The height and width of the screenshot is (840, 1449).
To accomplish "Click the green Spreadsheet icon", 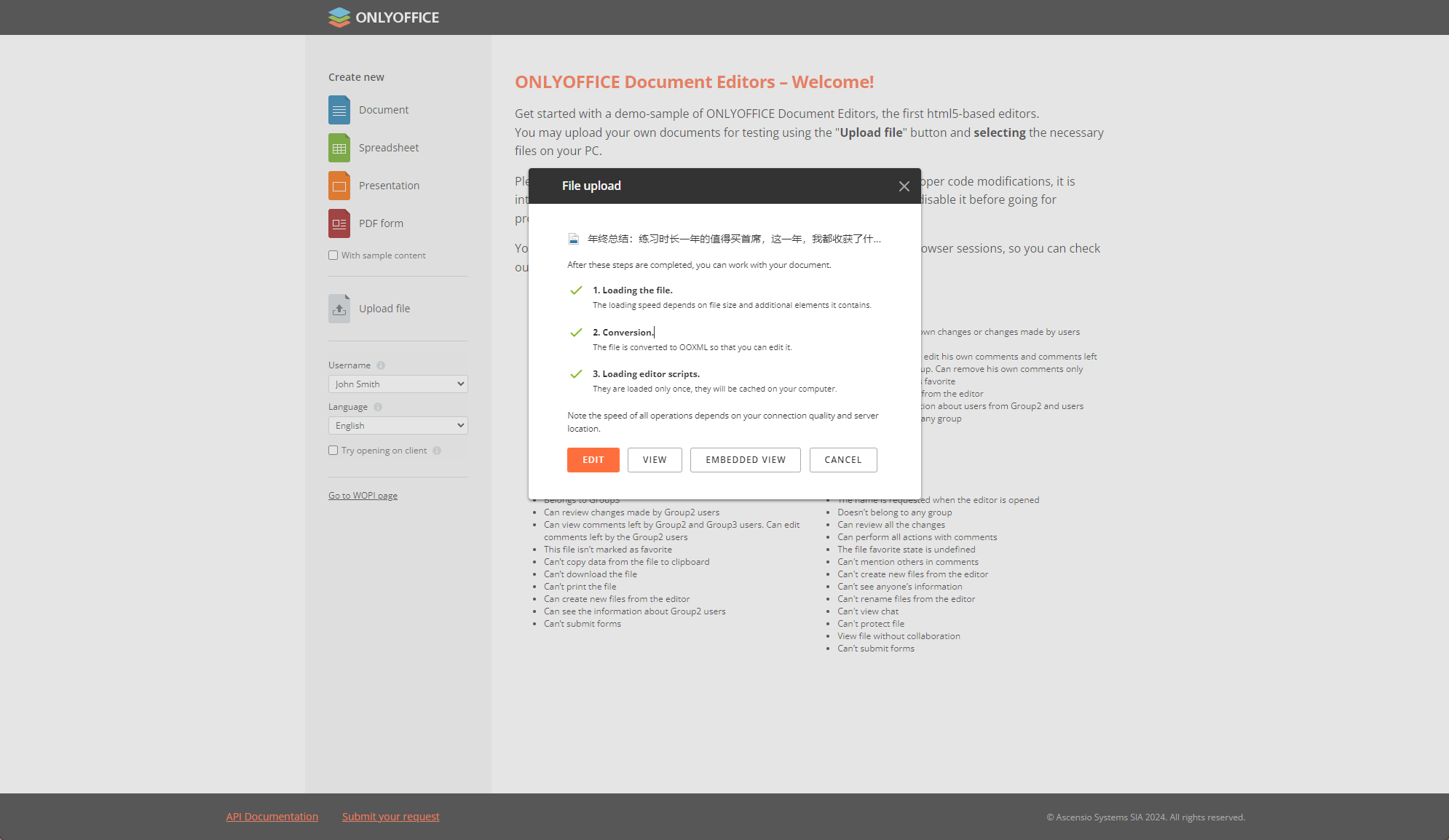I will pos(339,148).
